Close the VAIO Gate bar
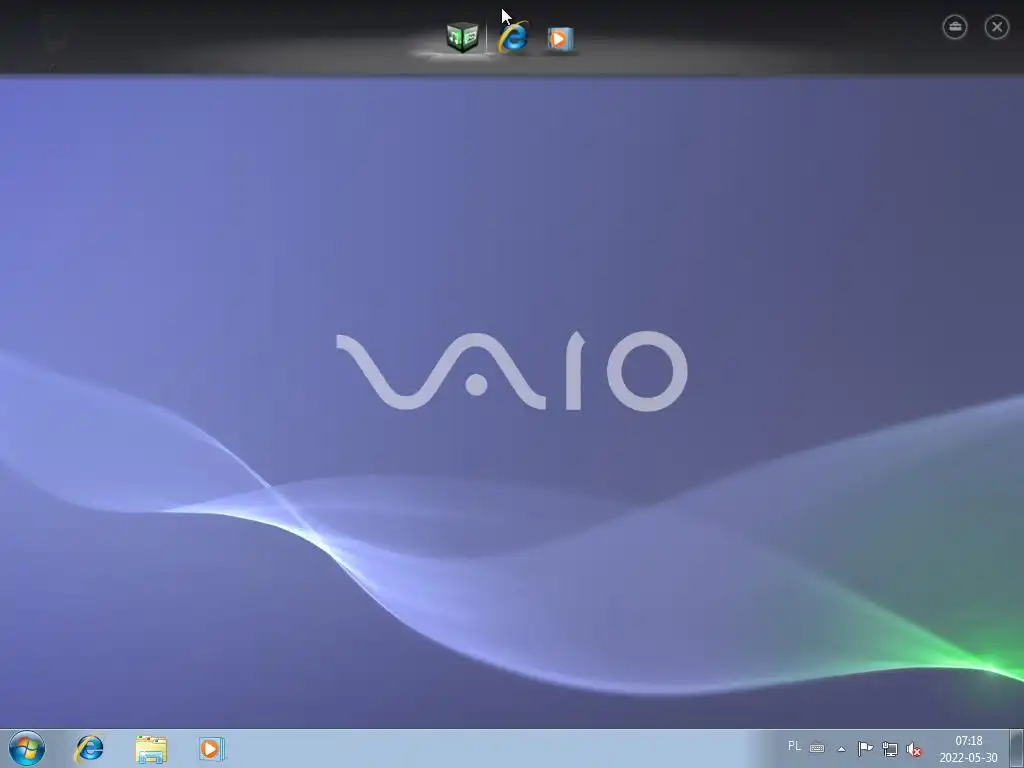 point(997,27)
